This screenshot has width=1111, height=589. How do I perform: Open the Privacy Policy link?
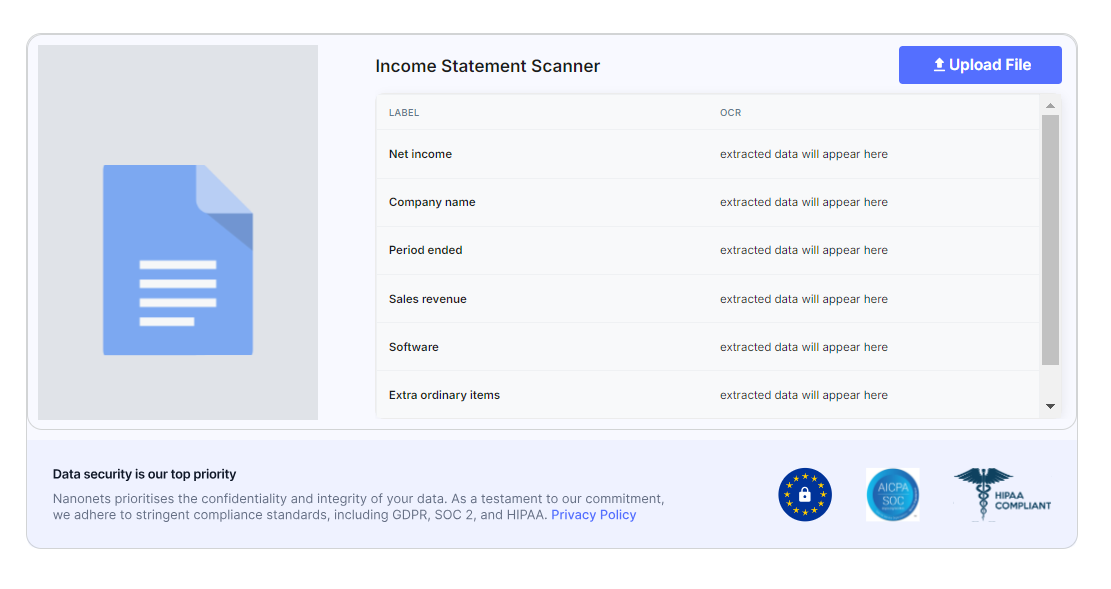593,514
